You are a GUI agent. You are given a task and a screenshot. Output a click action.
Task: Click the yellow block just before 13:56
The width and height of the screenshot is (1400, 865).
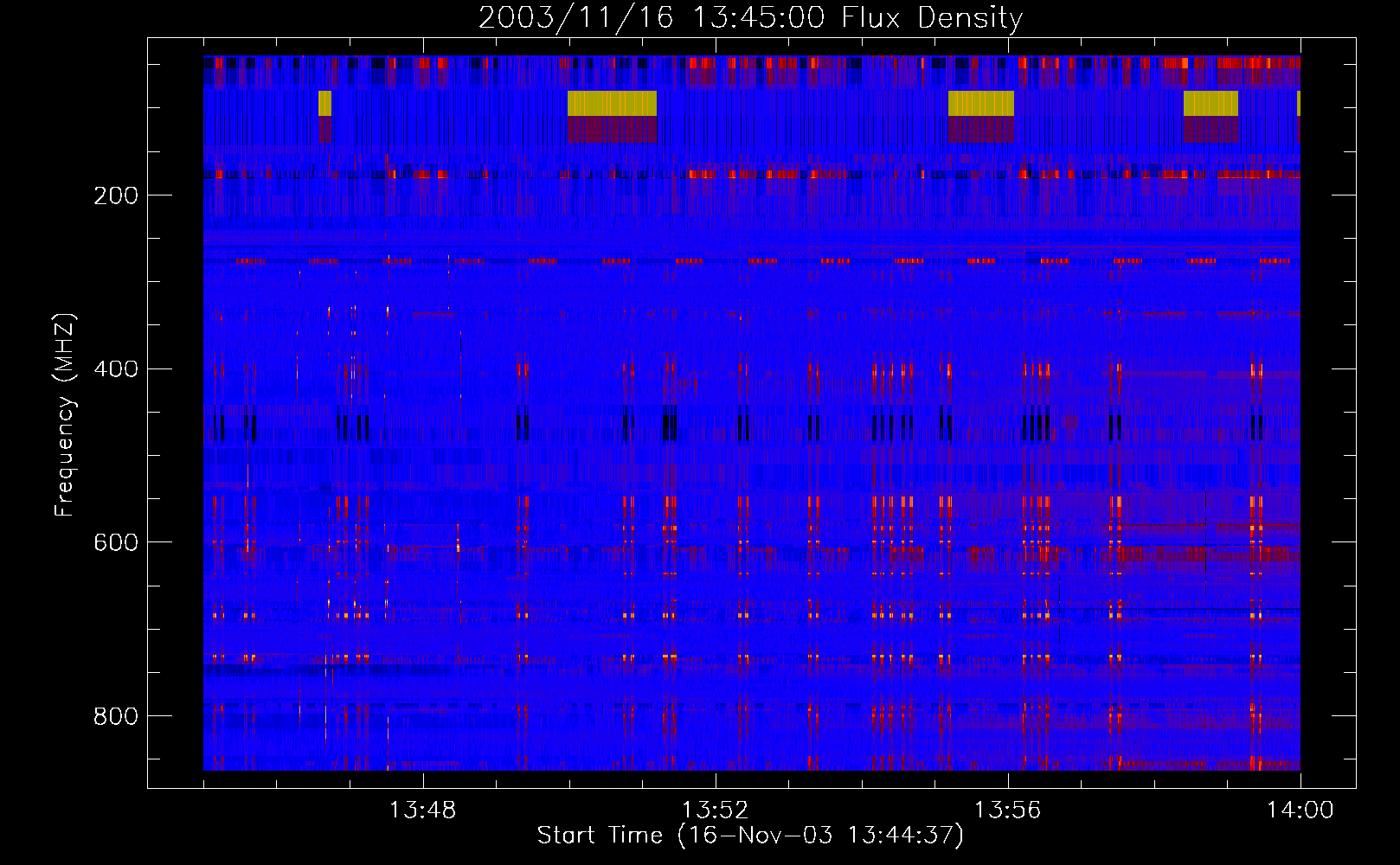980,103
